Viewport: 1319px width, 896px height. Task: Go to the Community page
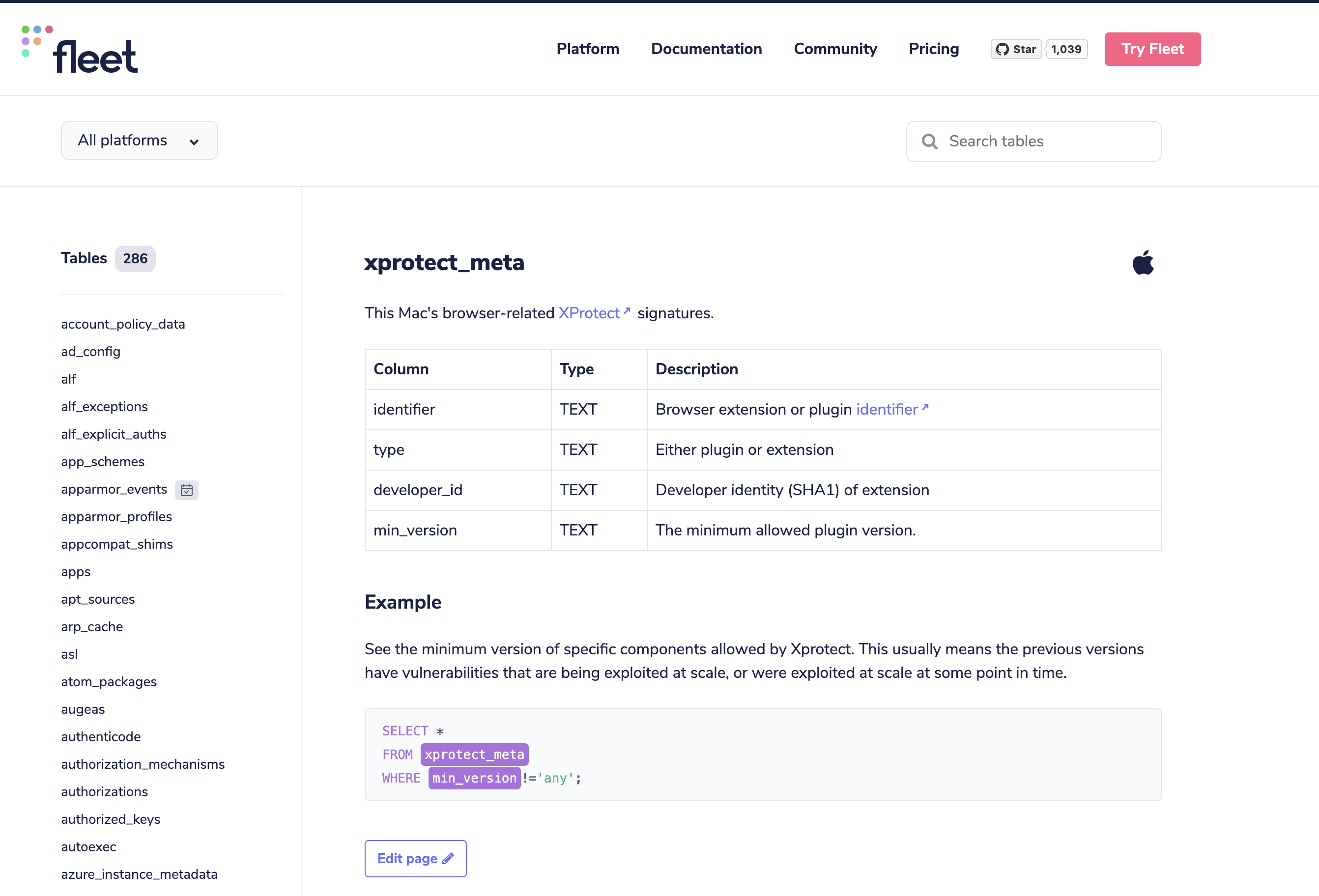pos(835,49)
